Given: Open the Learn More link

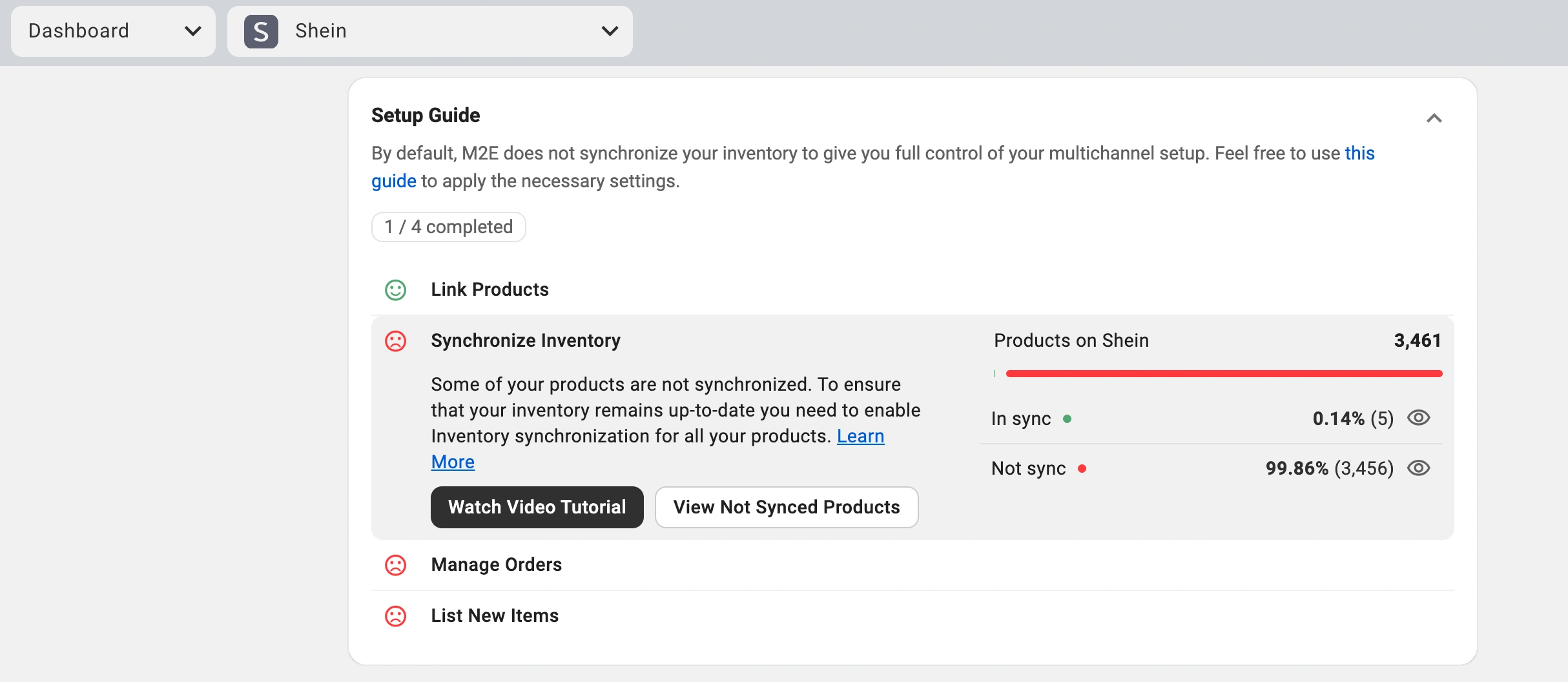Looking at the screenshot, I should tap(860, 437).
